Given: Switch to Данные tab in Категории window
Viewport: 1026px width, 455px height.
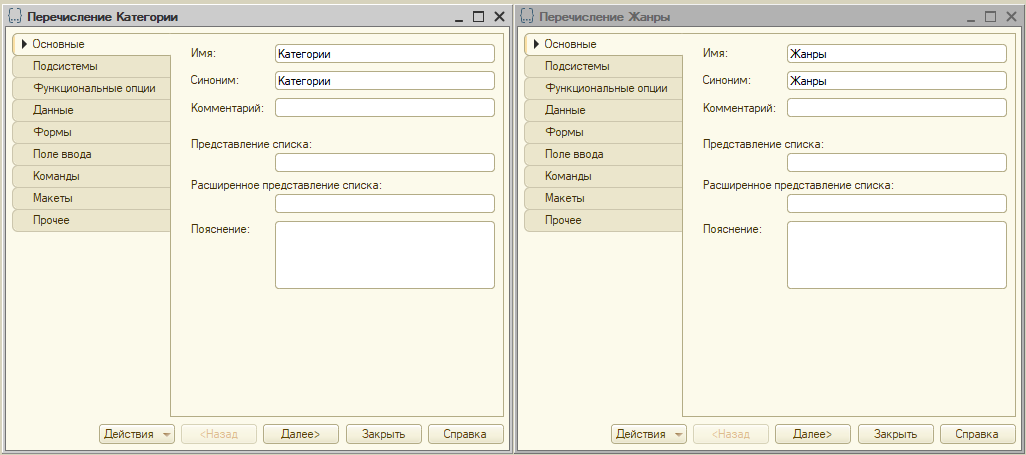Looking at the screenshot, I should [92, 111].
